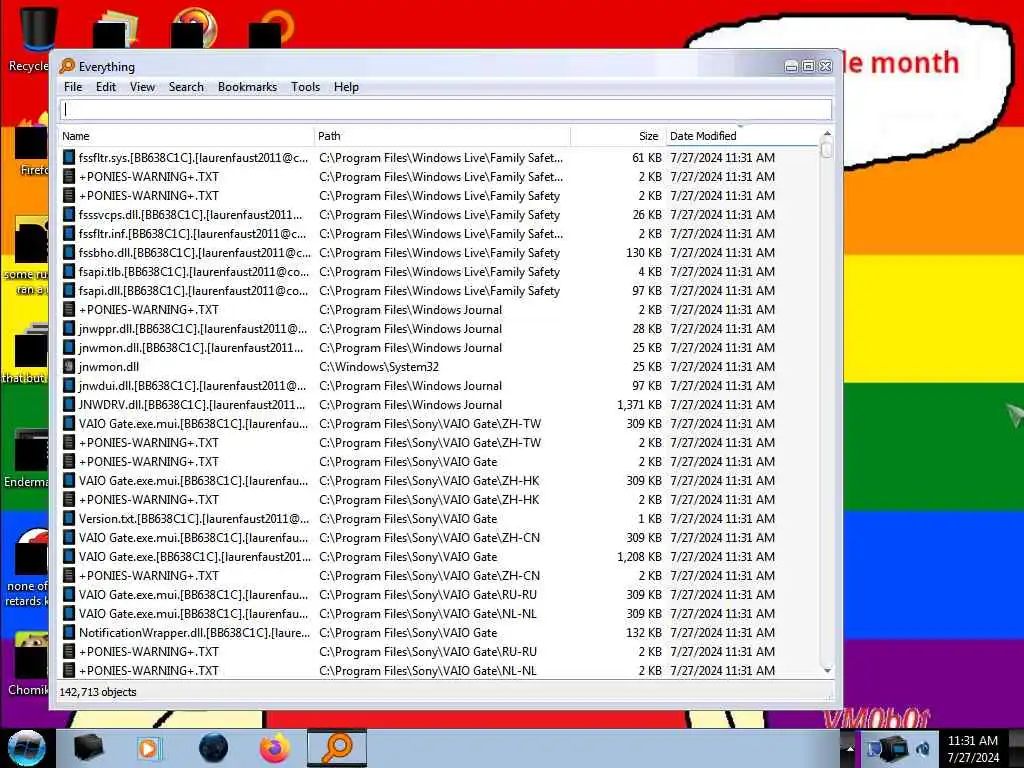Click the scrollbar up arrow in results list
This screenshot has height=768, width=1024.
coord(827,134)
